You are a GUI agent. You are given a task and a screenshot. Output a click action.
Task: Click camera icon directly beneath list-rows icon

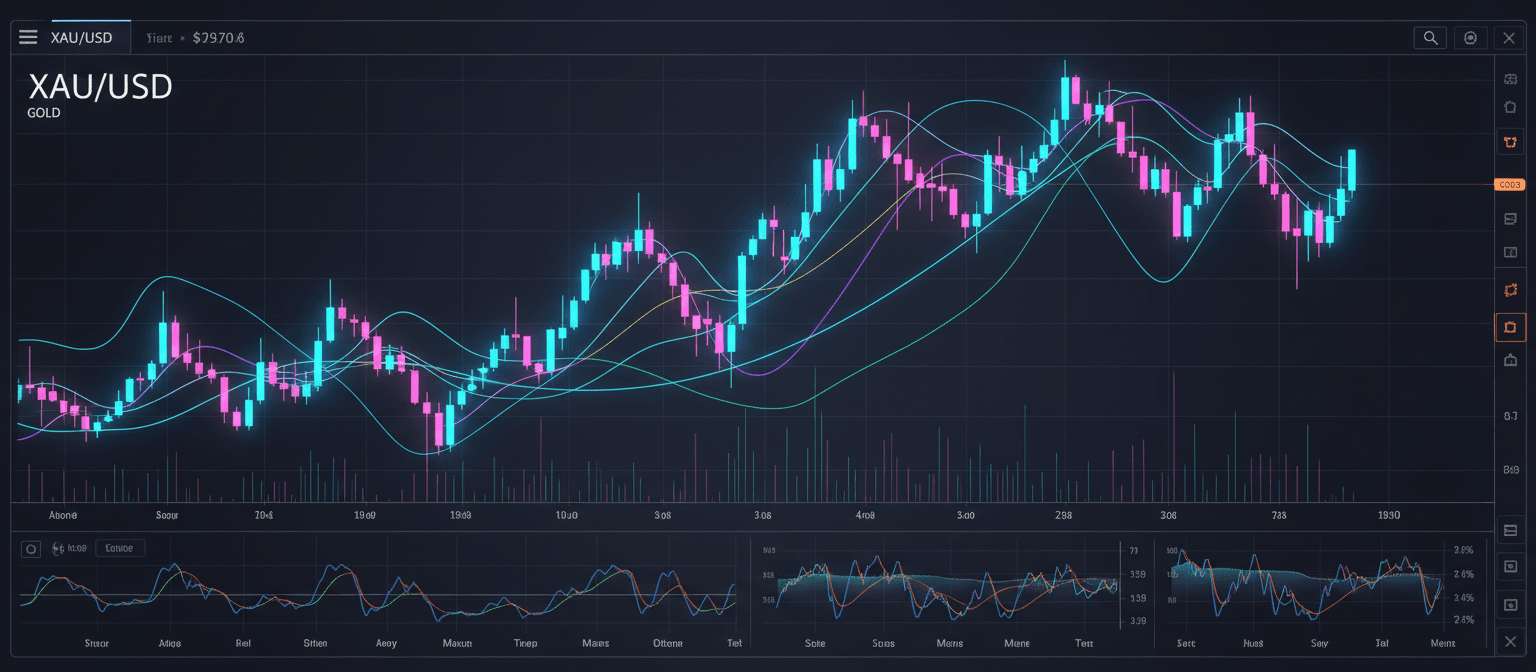[x=1510, y=567]
